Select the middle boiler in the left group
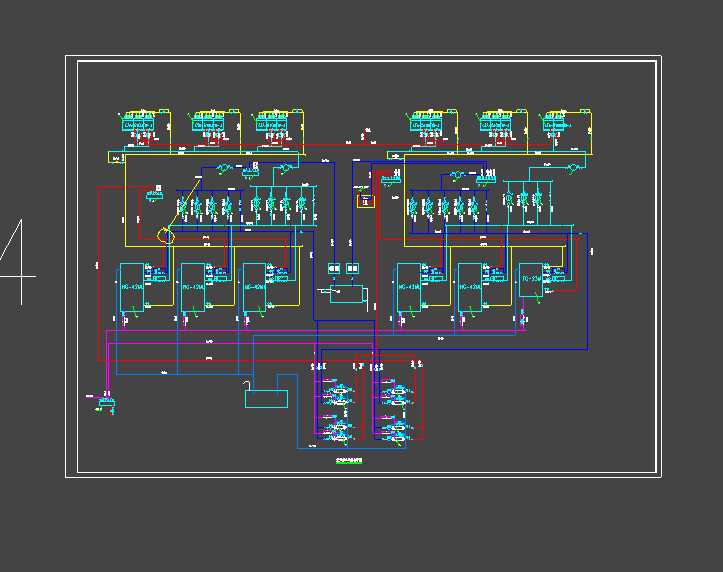 point(194,287)
